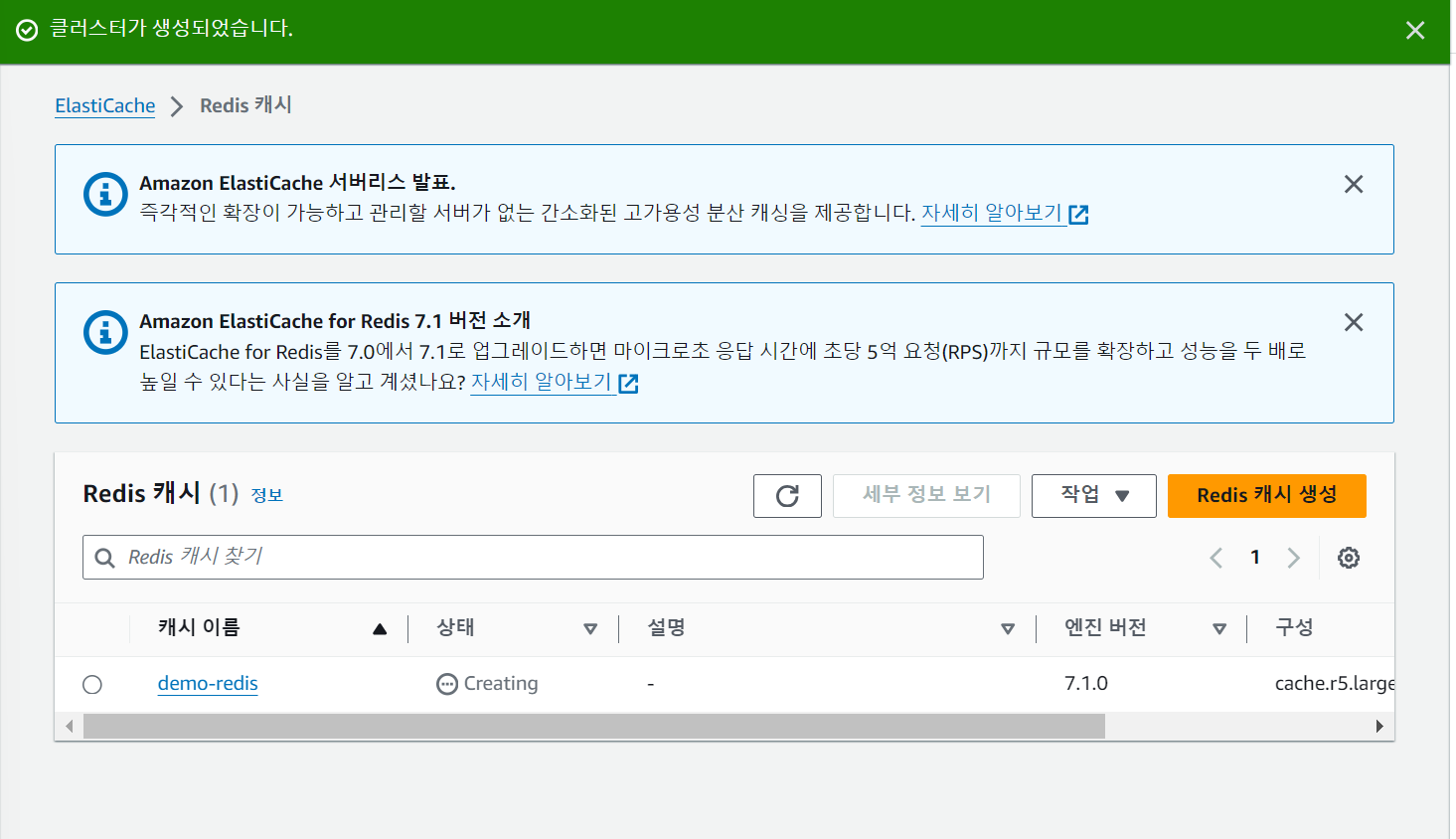This screenshot has height=839, width=1456.
Task: Click the Creating status icon
Action: pyautogui.click(x=447, y=684)
